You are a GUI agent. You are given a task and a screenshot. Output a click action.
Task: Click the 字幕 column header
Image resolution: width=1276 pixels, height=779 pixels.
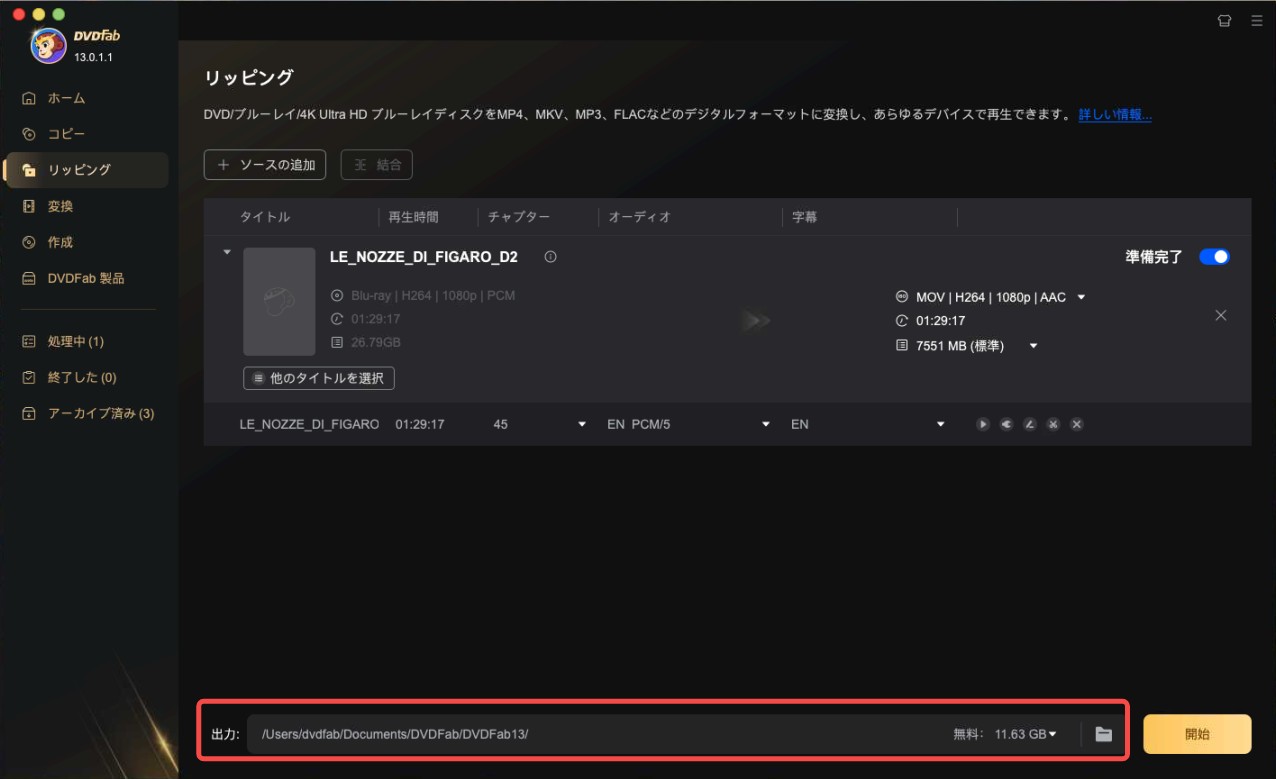click(x=805, y=217)
